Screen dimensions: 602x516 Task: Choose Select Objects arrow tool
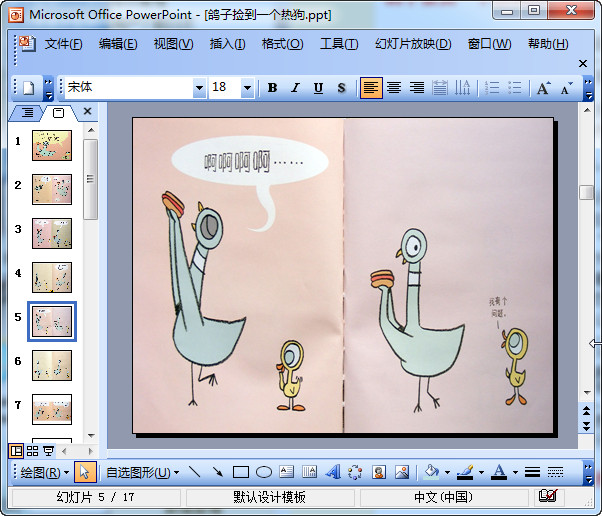pos(85,472)
